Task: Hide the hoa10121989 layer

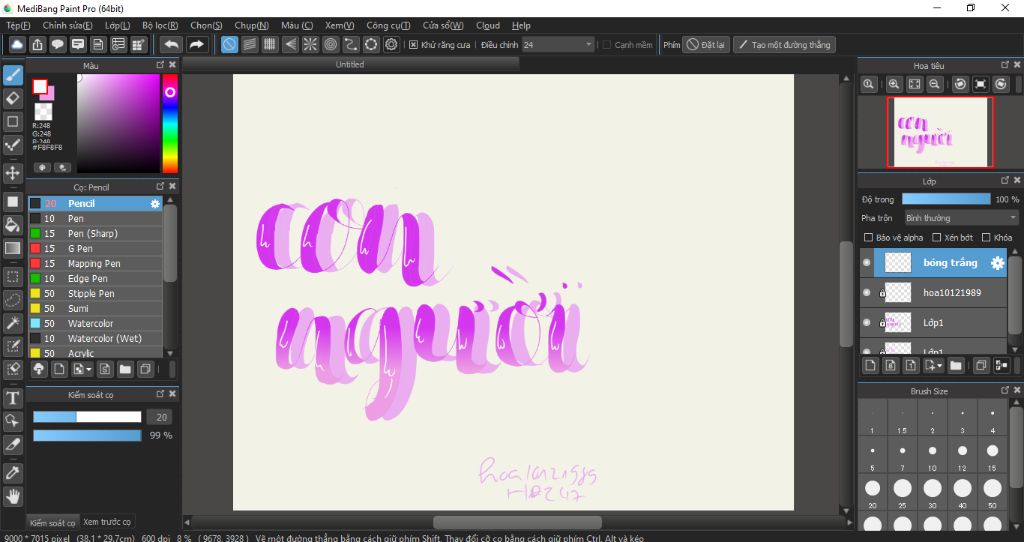Action: tap(867, 293)
